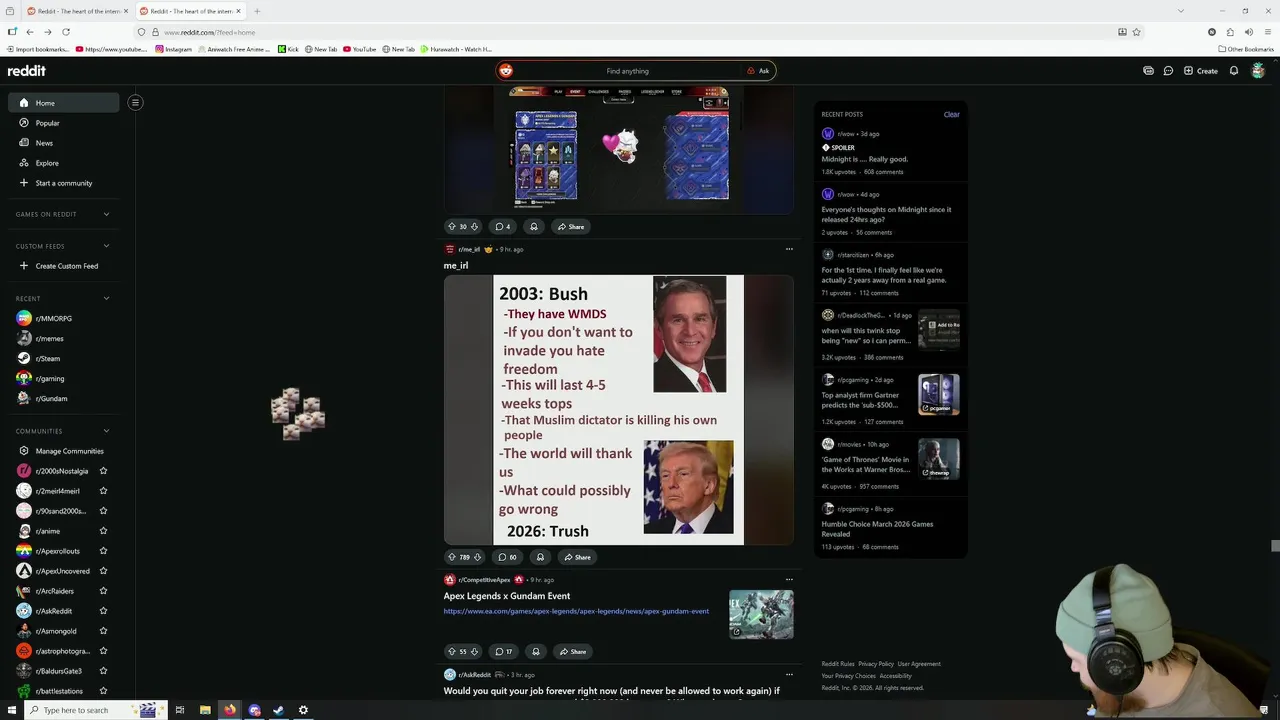Select Explore in the left sidebar
This screenshot has width=1280, height=720.
(63, 163)
